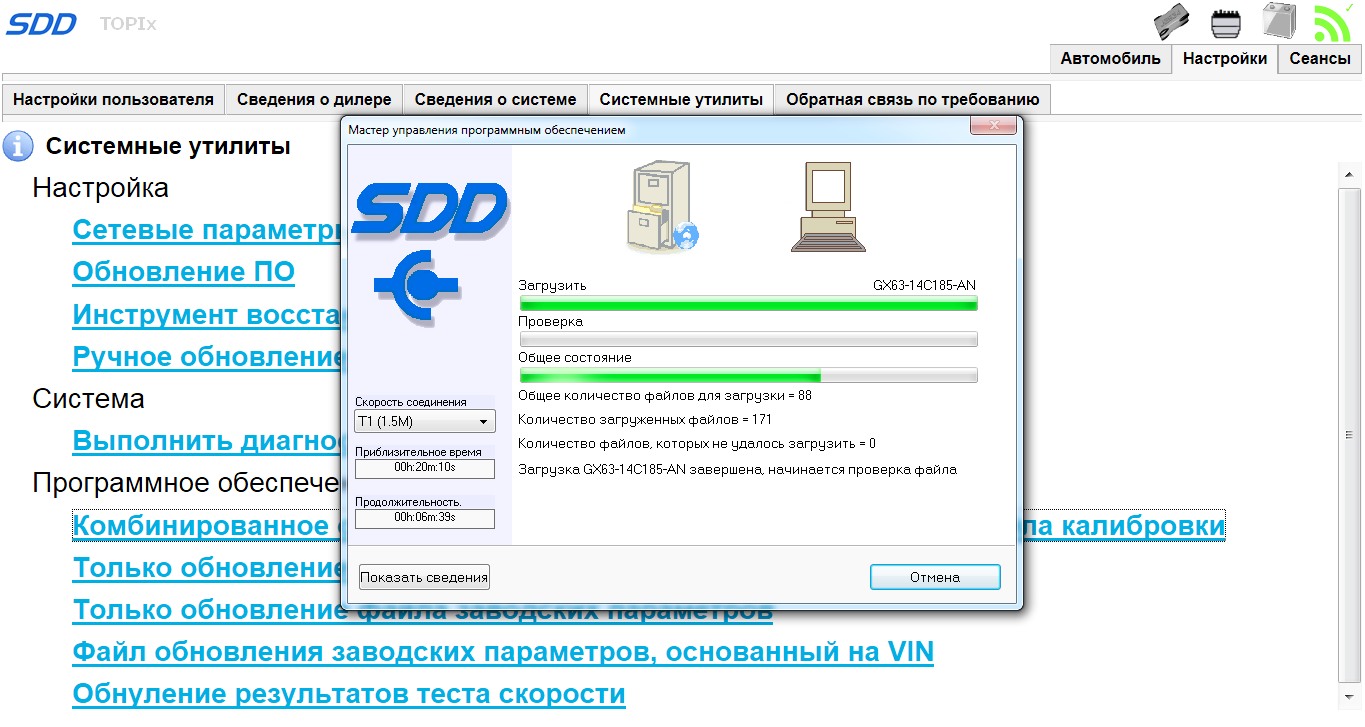The image size is (1365, 727).
Task: Click the Продолжительность field 00h:06m:39s
Action: [x=424, y=518]
